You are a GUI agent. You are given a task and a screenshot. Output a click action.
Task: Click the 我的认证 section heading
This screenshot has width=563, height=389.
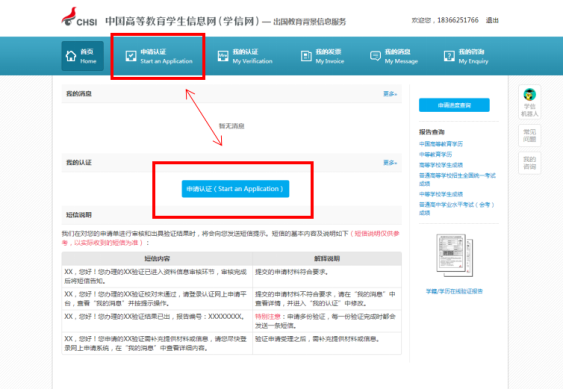pos(79,163)
